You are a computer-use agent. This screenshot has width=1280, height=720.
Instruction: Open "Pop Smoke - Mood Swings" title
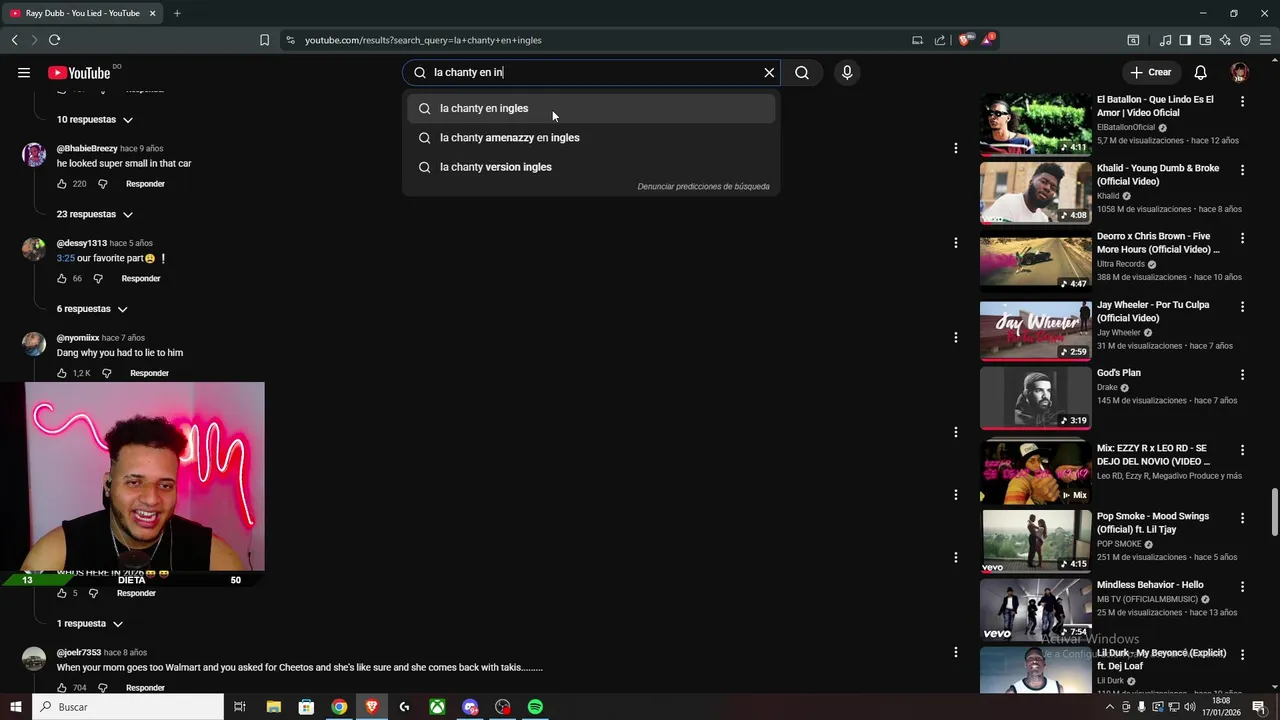pos(1153,523)
